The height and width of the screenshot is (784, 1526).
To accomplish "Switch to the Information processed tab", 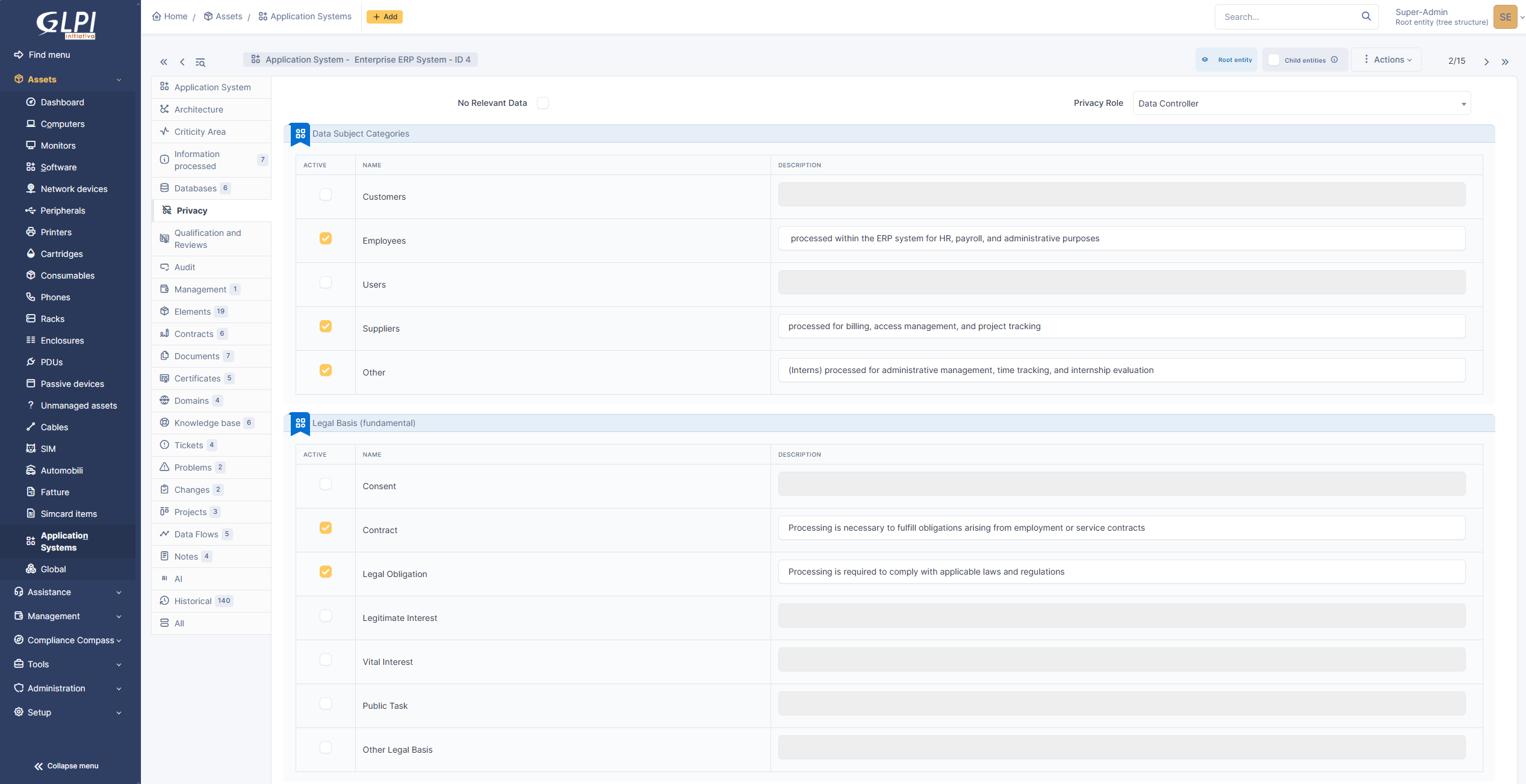I will tap(211, 160).
